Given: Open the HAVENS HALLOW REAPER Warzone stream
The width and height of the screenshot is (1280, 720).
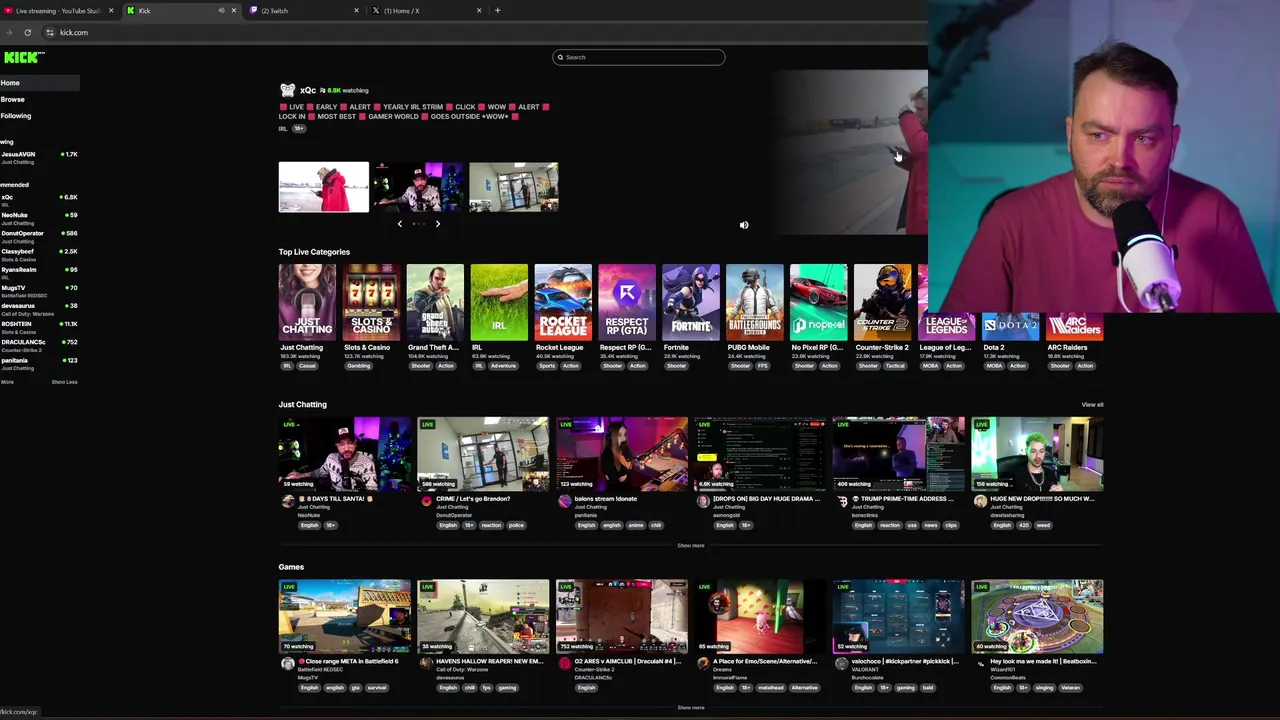Looking at the screenshot, I should pos(483,616).
